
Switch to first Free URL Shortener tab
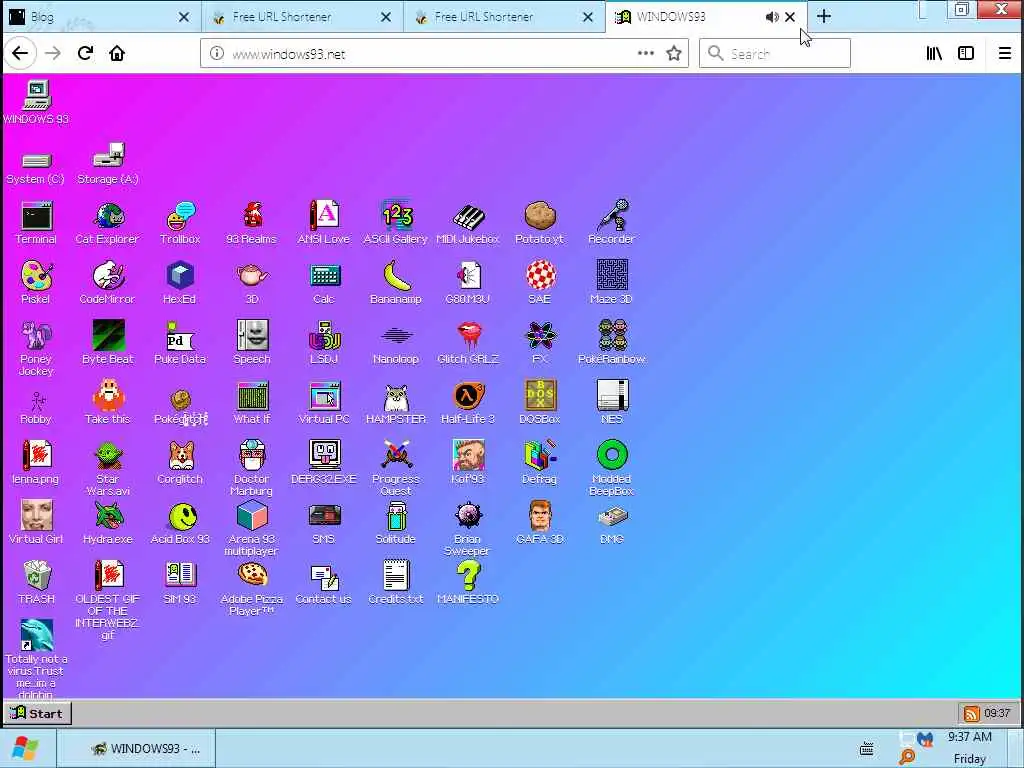(x=303, y=17)
